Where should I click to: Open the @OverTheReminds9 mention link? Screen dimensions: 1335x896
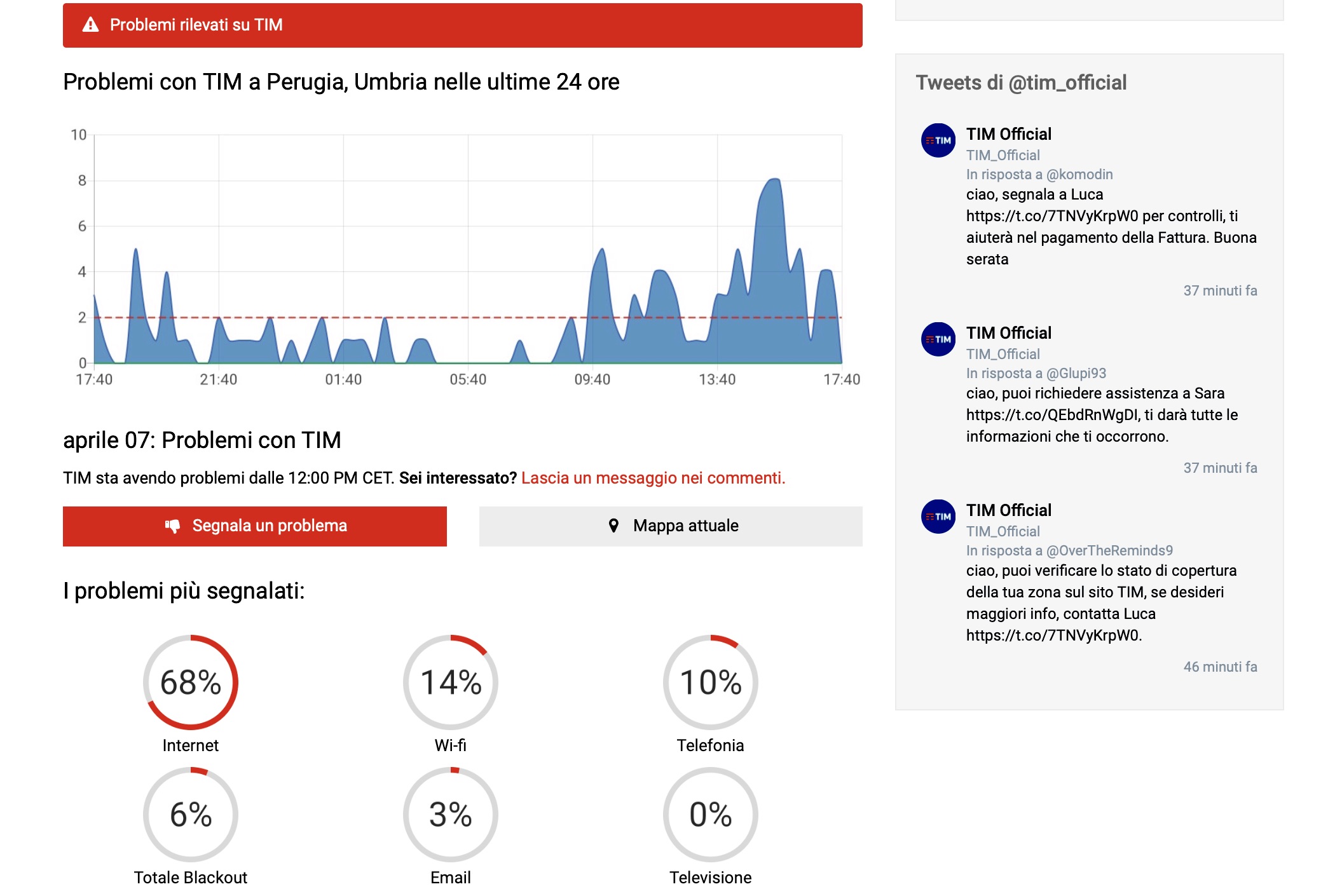(1109, 550)
